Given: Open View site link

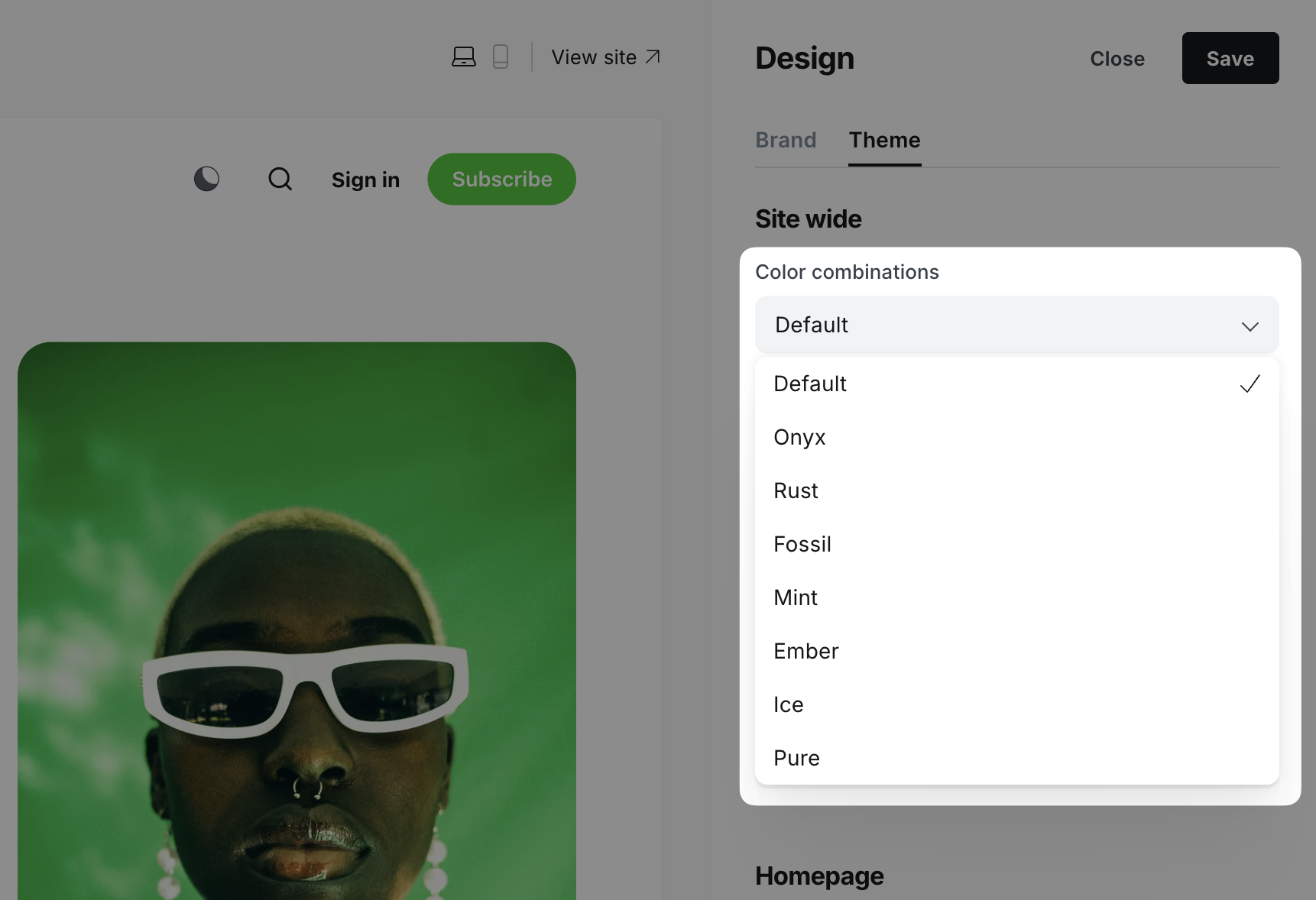Looking at the screenshot, I should pyautogui.click(x=605, y=57).
